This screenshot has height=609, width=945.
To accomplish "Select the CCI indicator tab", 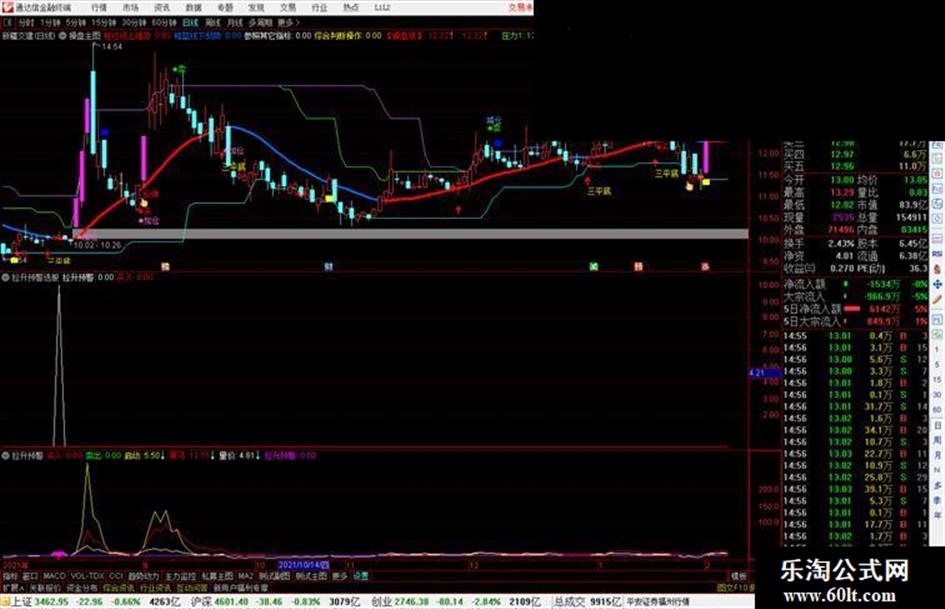I will (116, 576).
